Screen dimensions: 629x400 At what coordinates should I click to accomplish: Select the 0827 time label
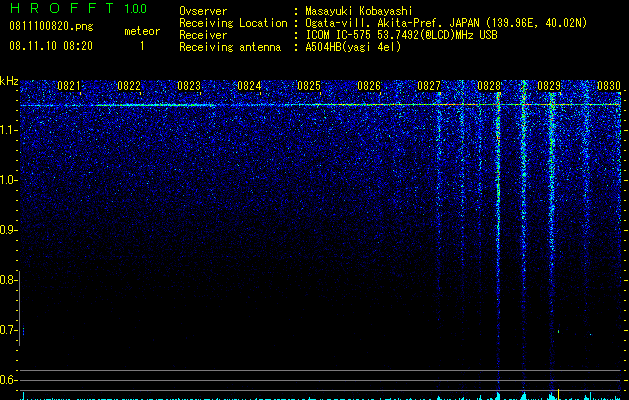pyautogui.click(x=428, y=86)
